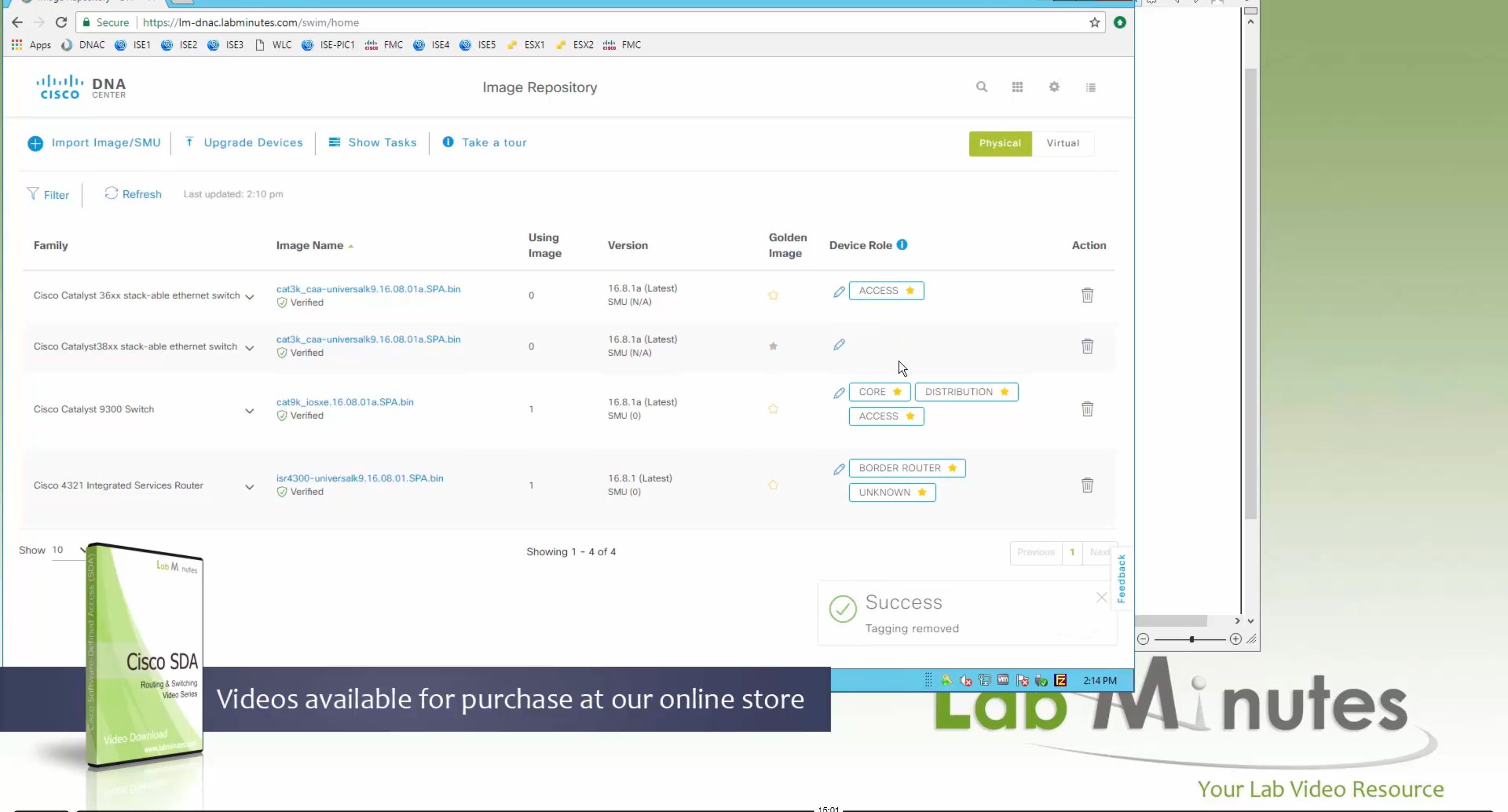The height and width of the screenshot is (812, 1508).
Task: Toggle golden image star for Catalyst 38xx
Action: [x=773, y=346]
